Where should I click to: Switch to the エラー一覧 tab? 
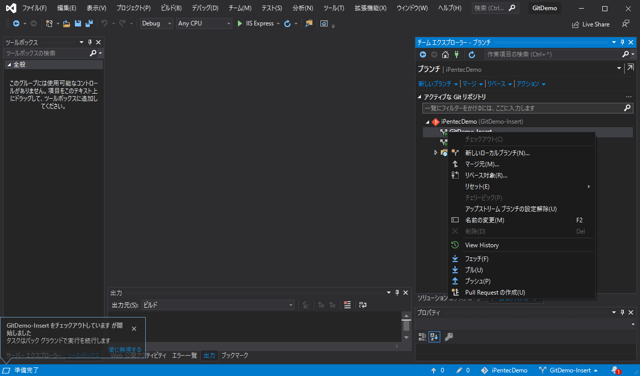click(184, 356)
